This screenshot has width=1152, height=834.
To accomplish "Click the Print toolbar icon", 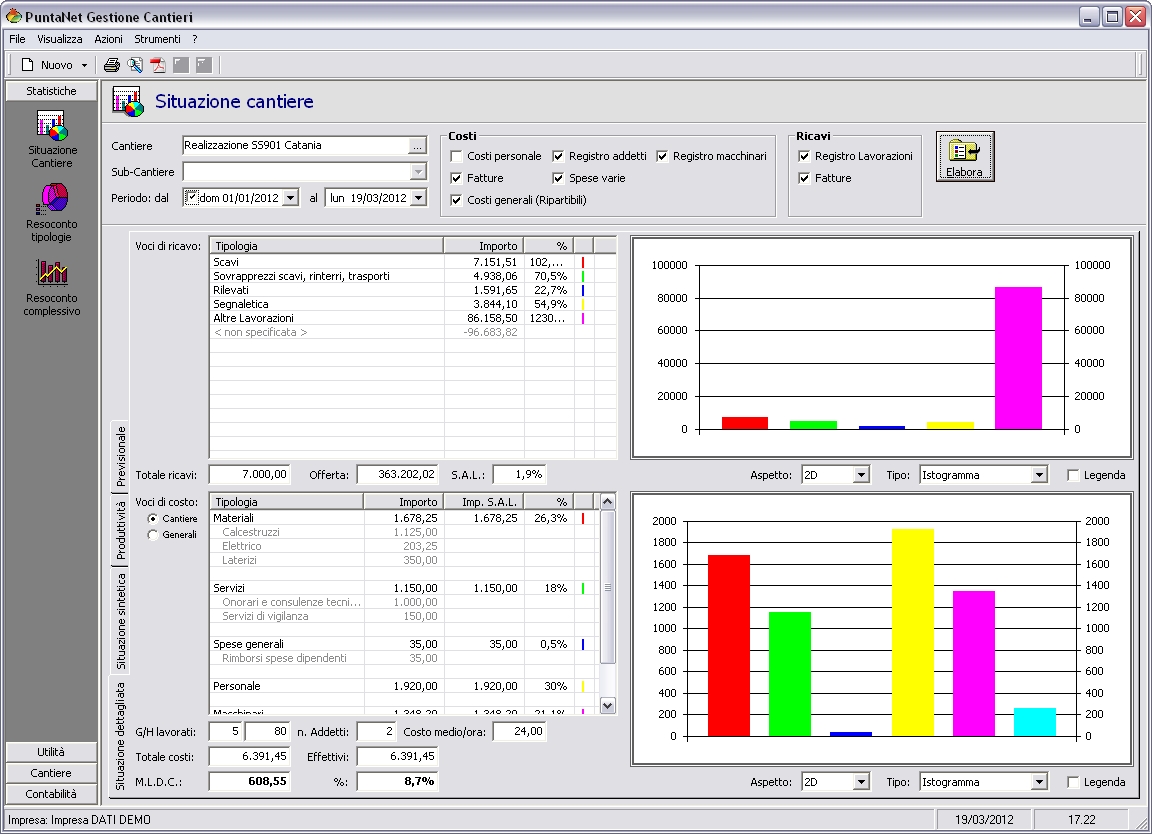I will pyautogui.click(x=112, y=65).
